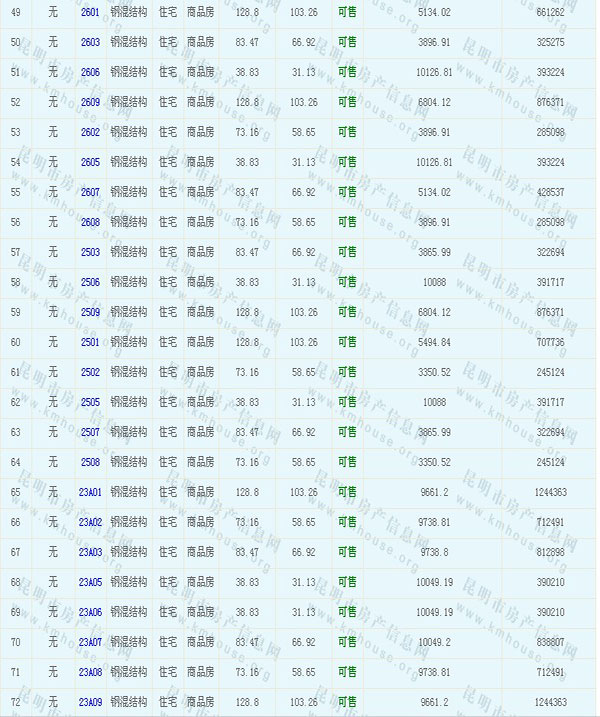Open the 2509 unit link
The image size is (600, 717).
click(x=90, y=312)
